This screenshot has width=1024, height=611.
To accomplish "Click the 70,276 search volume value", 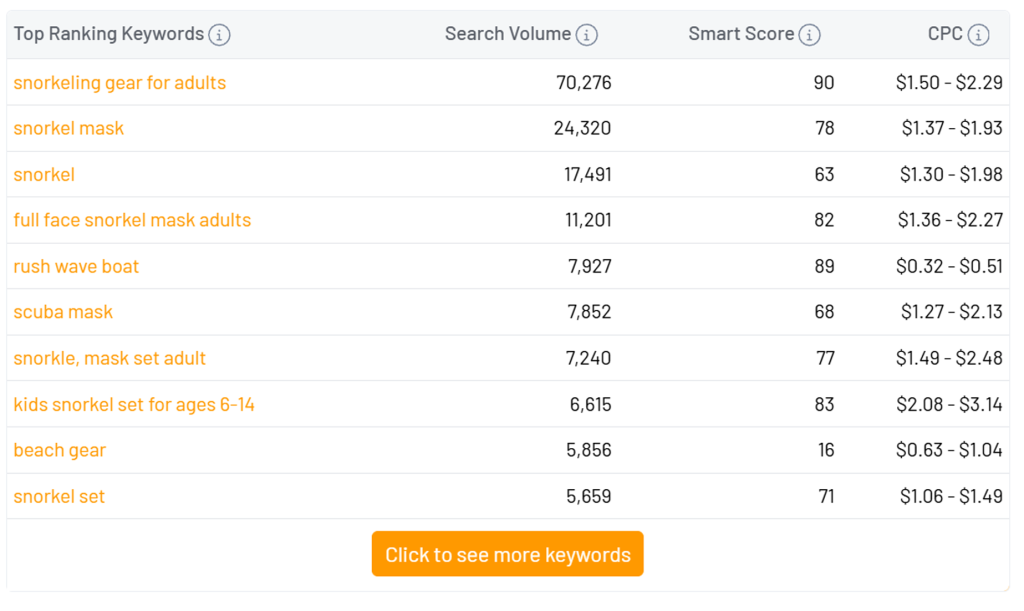I will point(583,83).
